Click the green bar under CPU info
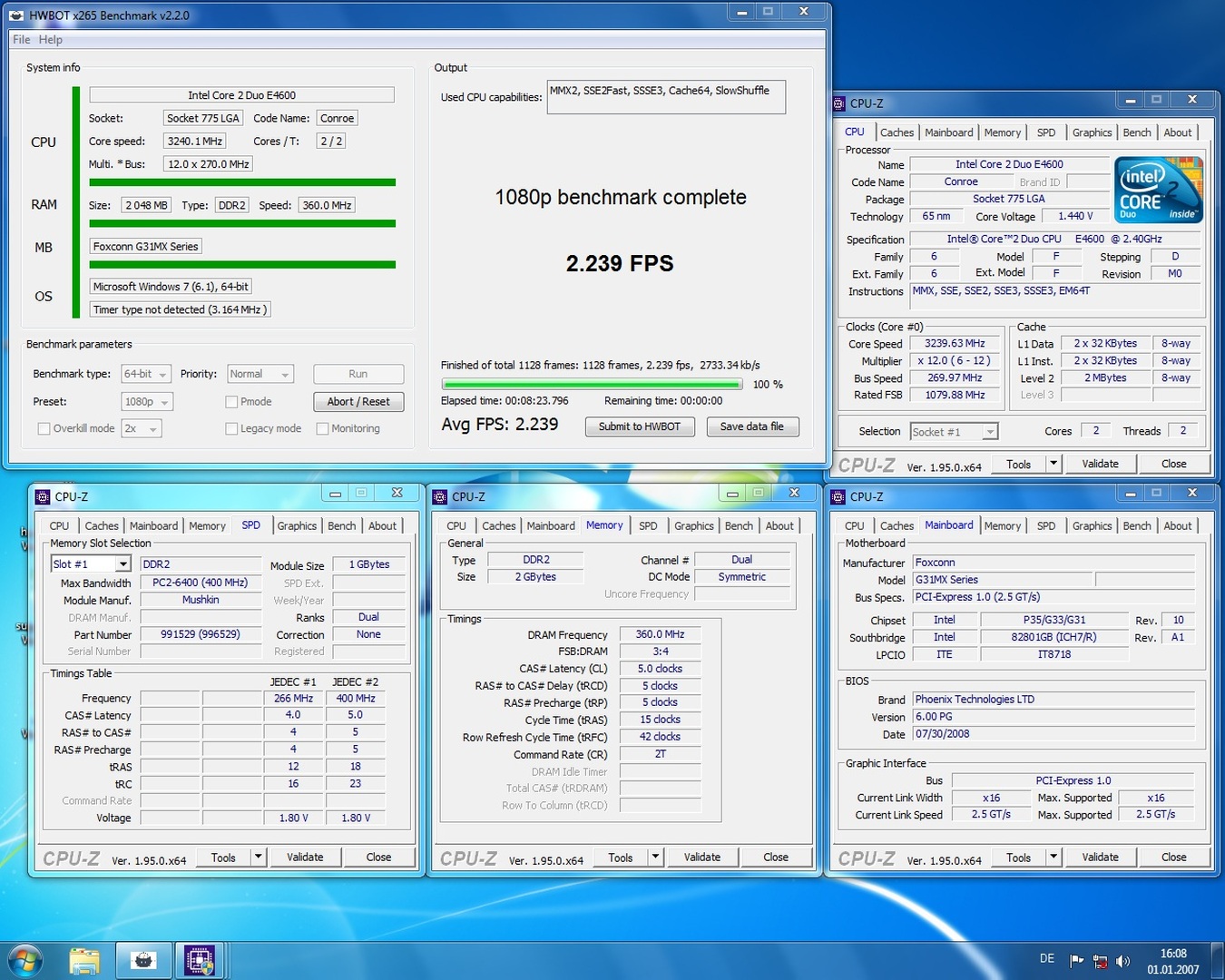 (x=242, y=182)
